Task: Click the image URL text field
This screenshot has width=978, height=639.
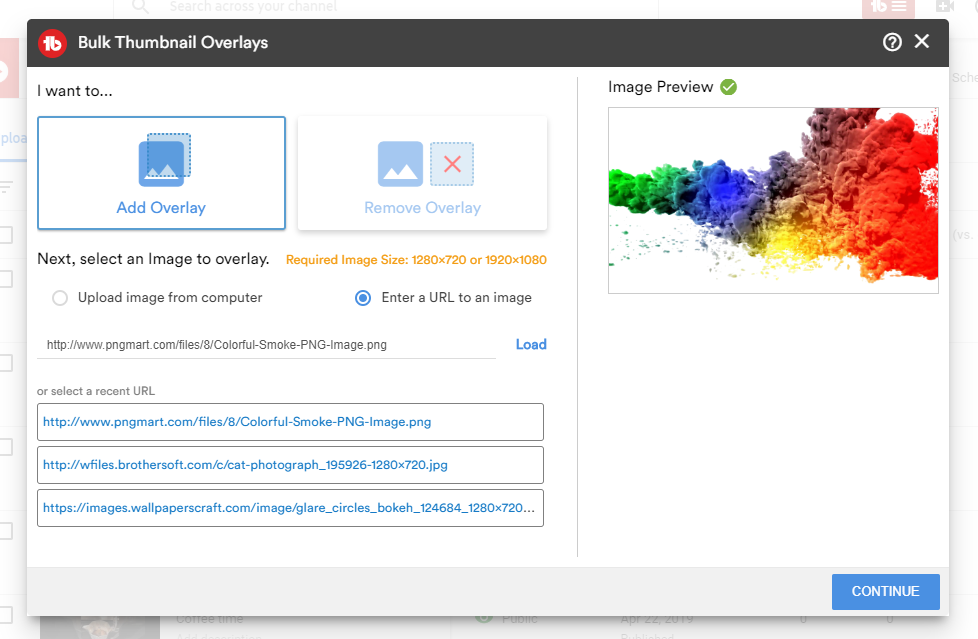Action: point(266,345)
